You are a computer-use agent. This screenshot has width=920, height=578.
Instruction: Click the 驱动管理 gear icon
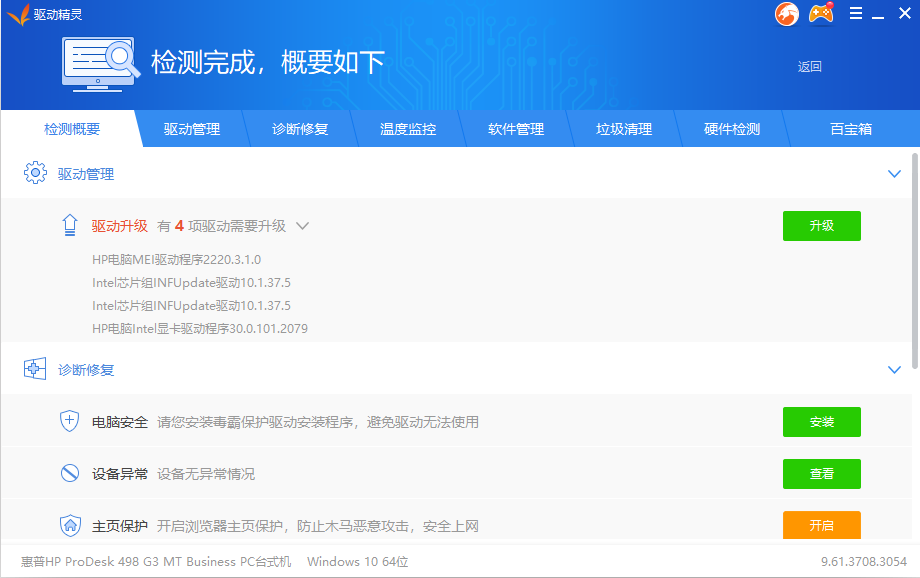click(35, 173)
